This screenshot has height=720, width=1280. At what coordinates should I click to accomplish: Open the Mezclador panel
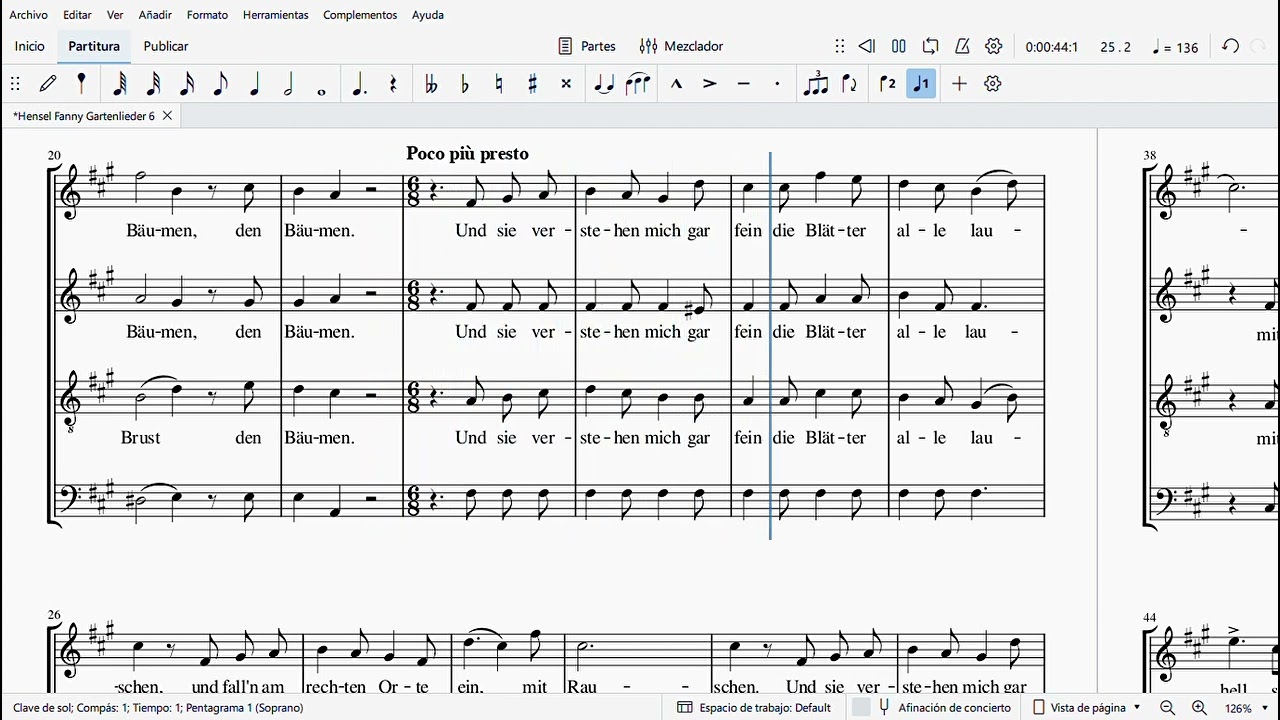click(681, 46)
